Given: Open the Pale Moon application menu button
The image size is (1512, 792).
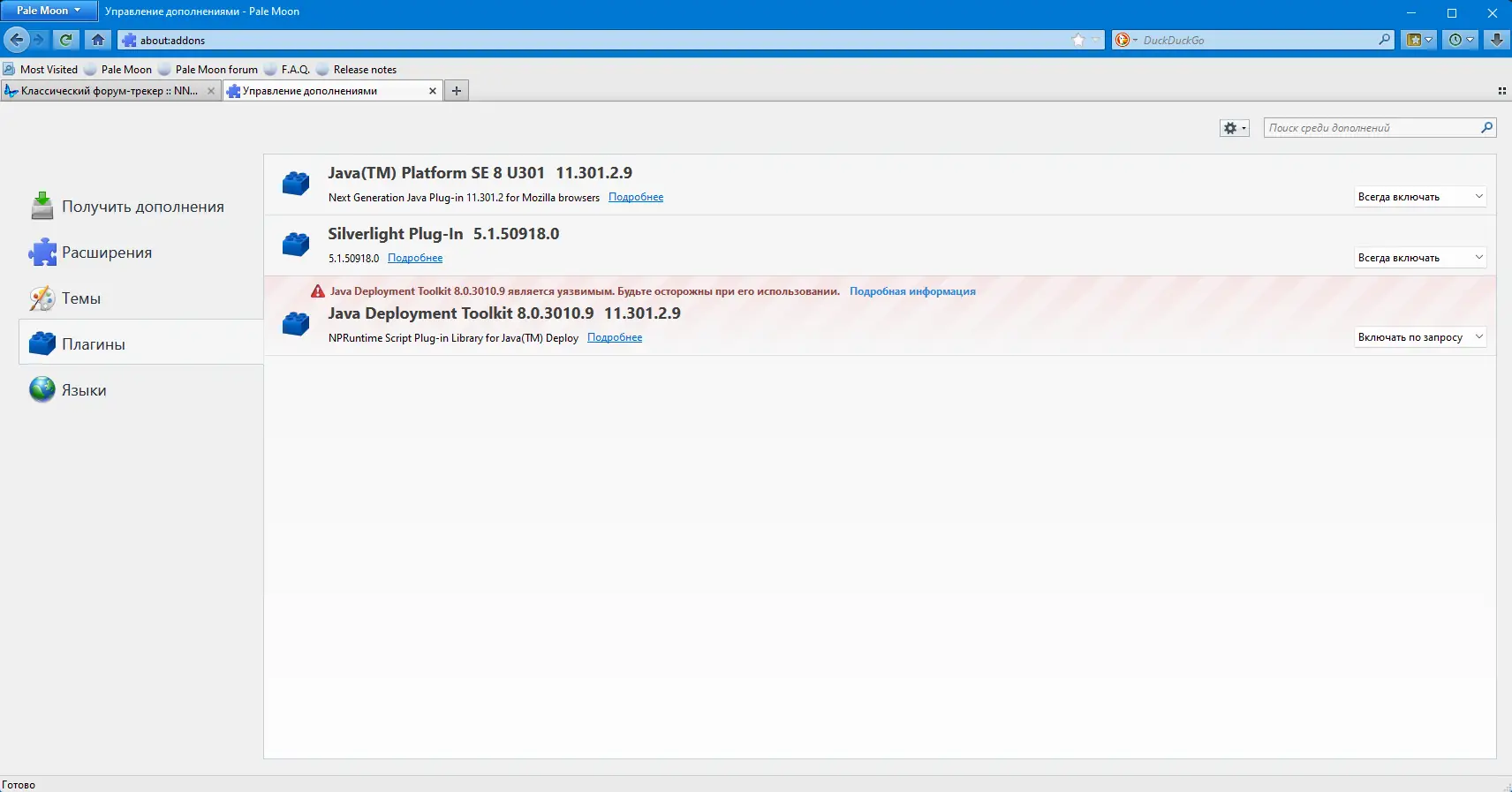Looking at the screenshot, I should (x=49, y=11).
